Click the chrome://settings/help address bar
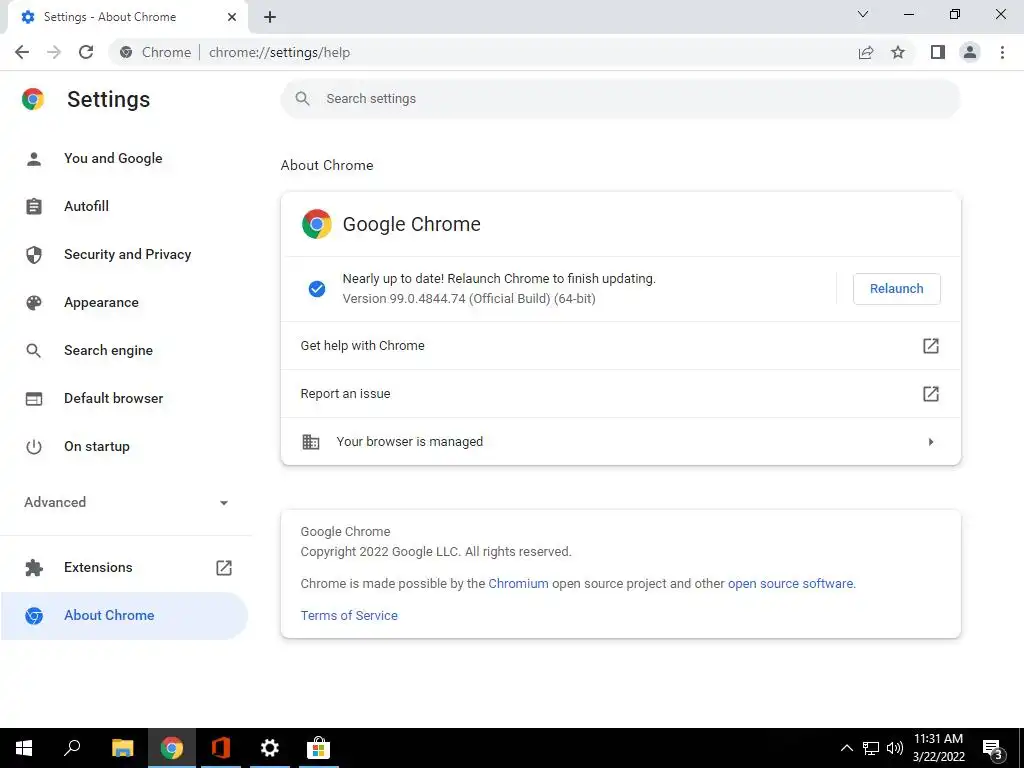The width and height of the screenshot is (1024, 768). pos(482,52)
